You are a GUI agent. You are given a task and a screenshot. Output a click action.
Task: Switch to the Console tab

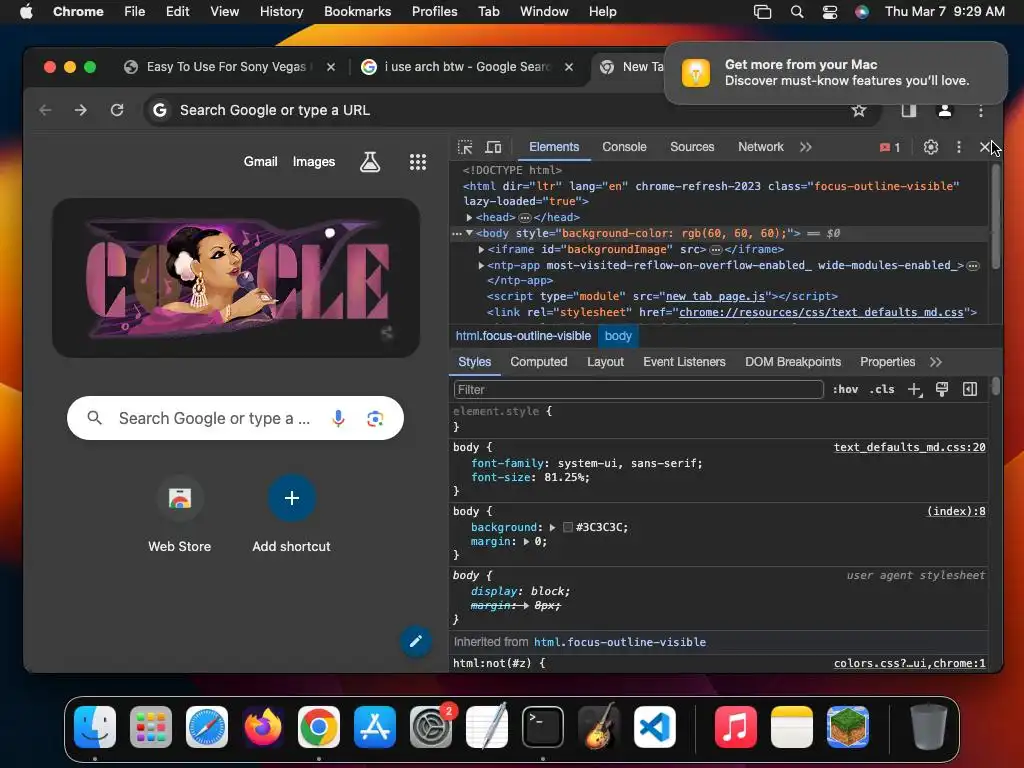point(624,147)
